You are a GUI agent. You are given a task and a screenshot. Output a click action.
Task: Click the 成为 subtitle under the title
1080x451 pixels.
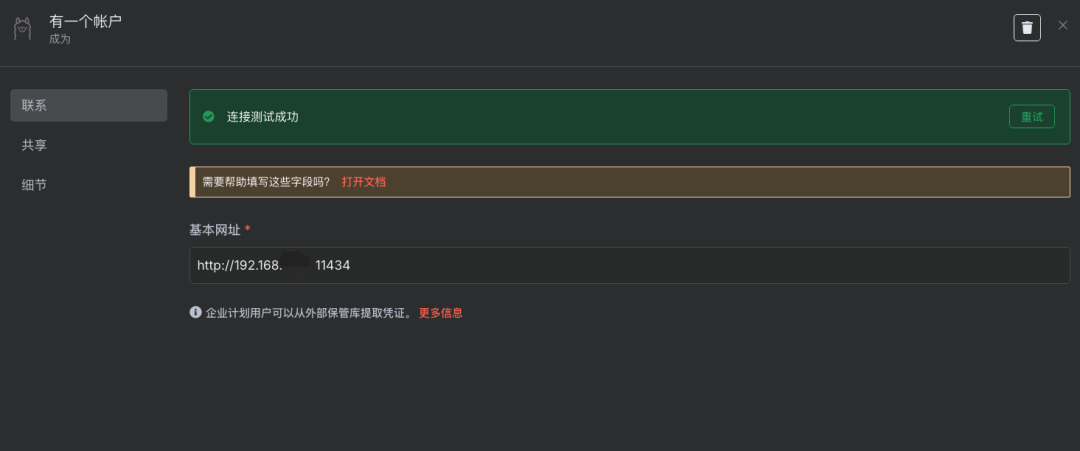pos(60,39)
